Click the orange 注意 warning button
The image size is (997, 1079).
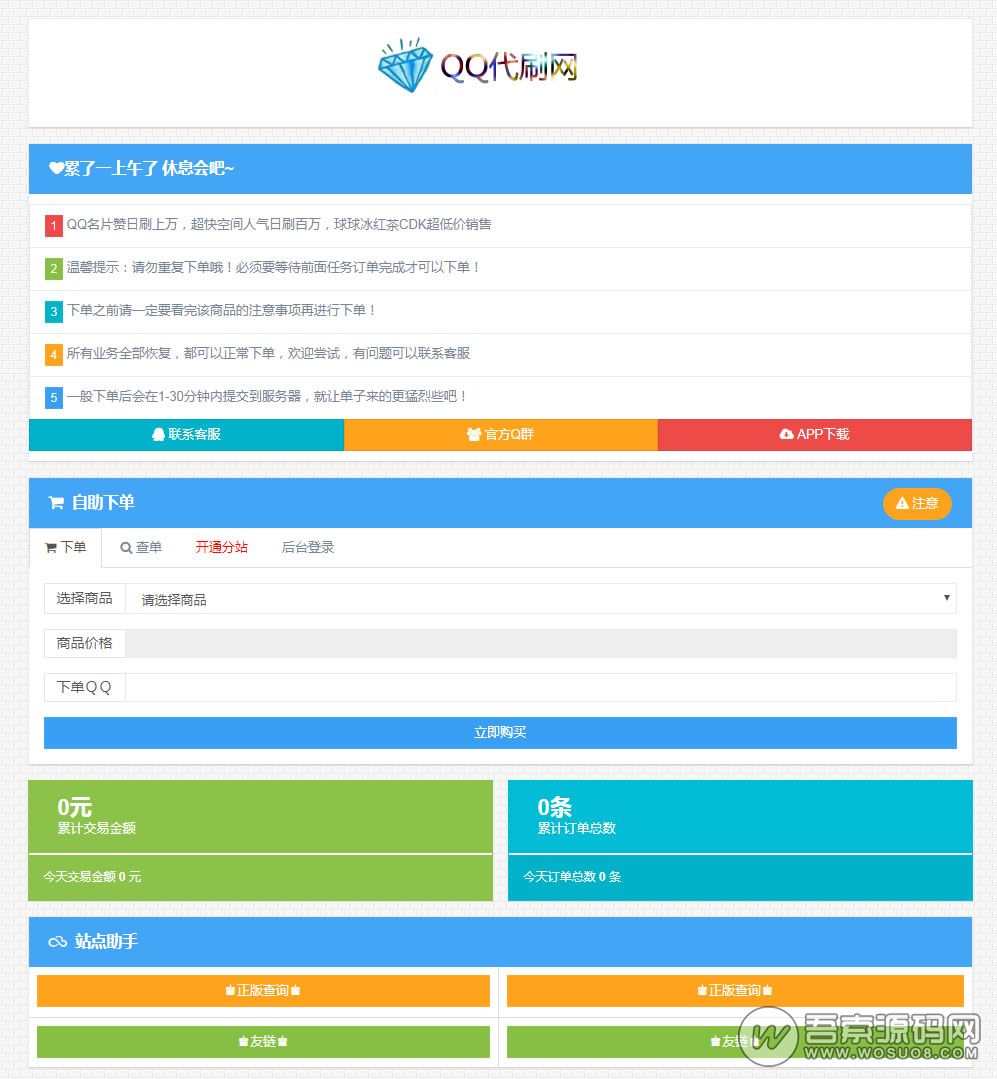(917, 503)
